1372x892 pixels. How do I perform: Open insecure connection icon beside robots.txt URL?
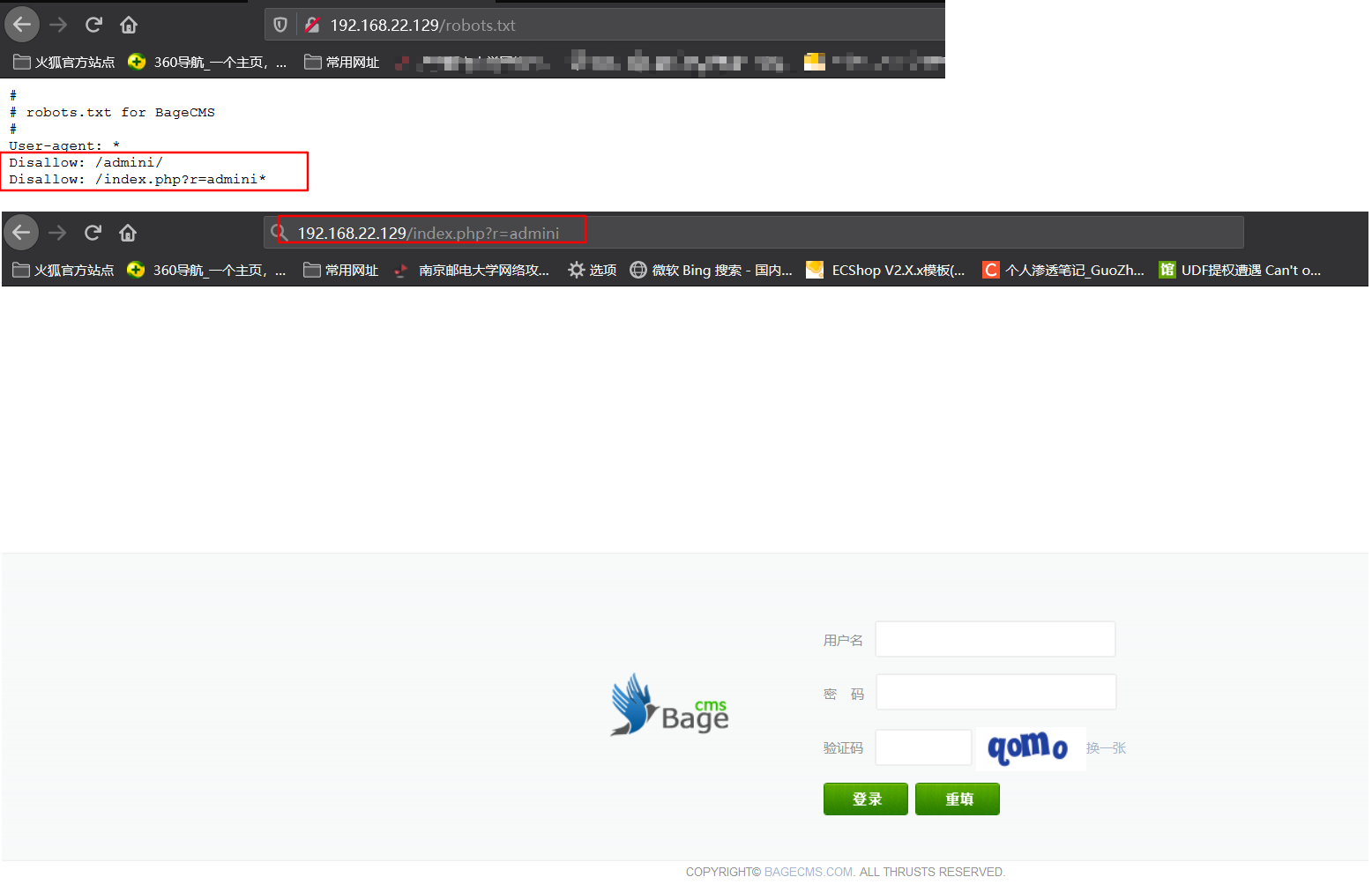coord(312,25)
